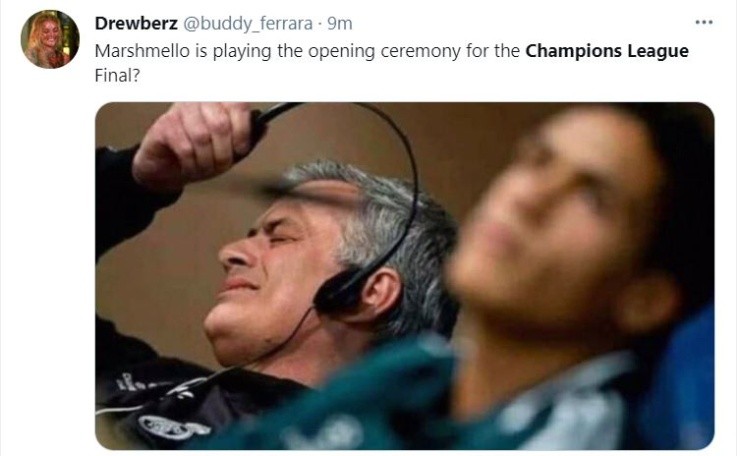Open the tweet's three-dot more options menu
The image size is (740, 456).
pyautogui.click(x=704, y=22)
